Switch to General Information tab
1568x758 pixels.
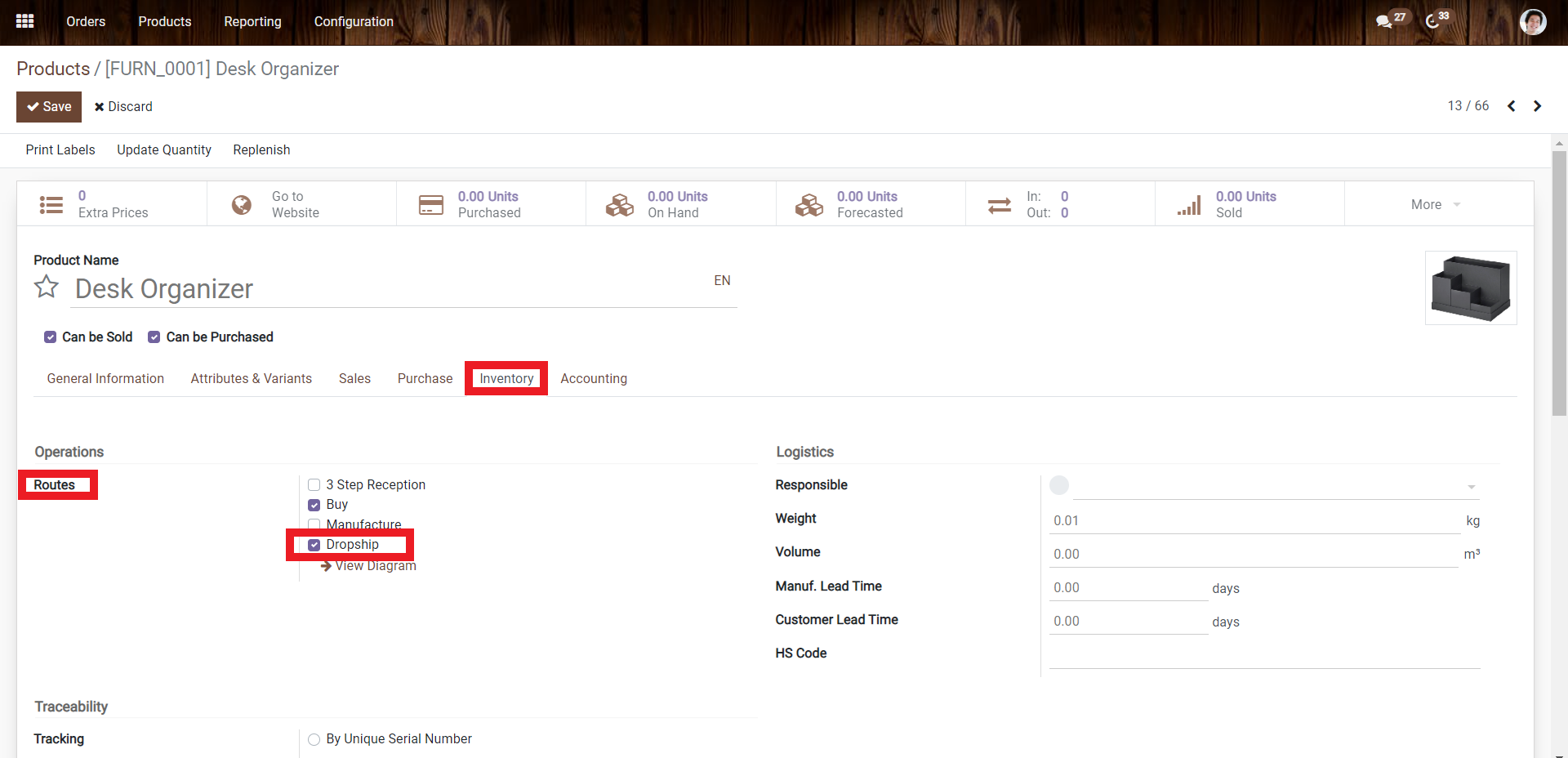pyautogui.click(x=105, y=378)
